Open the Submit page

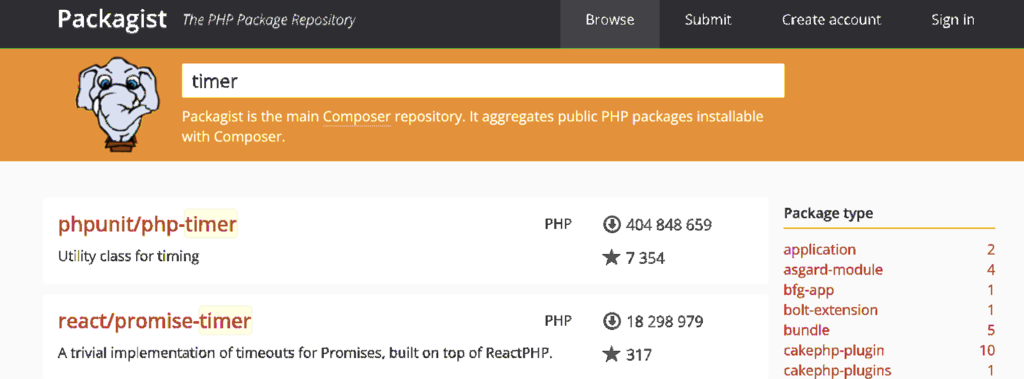(x=708, y=20)
